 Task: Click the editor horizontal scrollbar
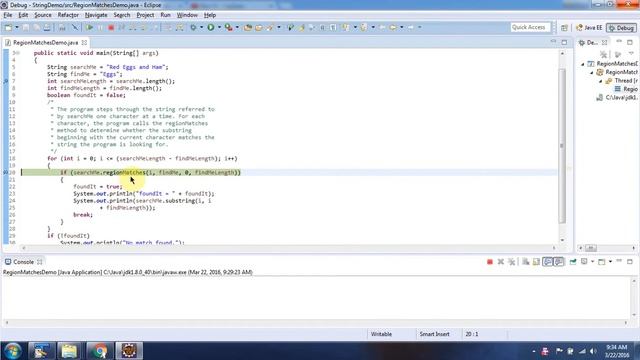(x=288, y=248)
